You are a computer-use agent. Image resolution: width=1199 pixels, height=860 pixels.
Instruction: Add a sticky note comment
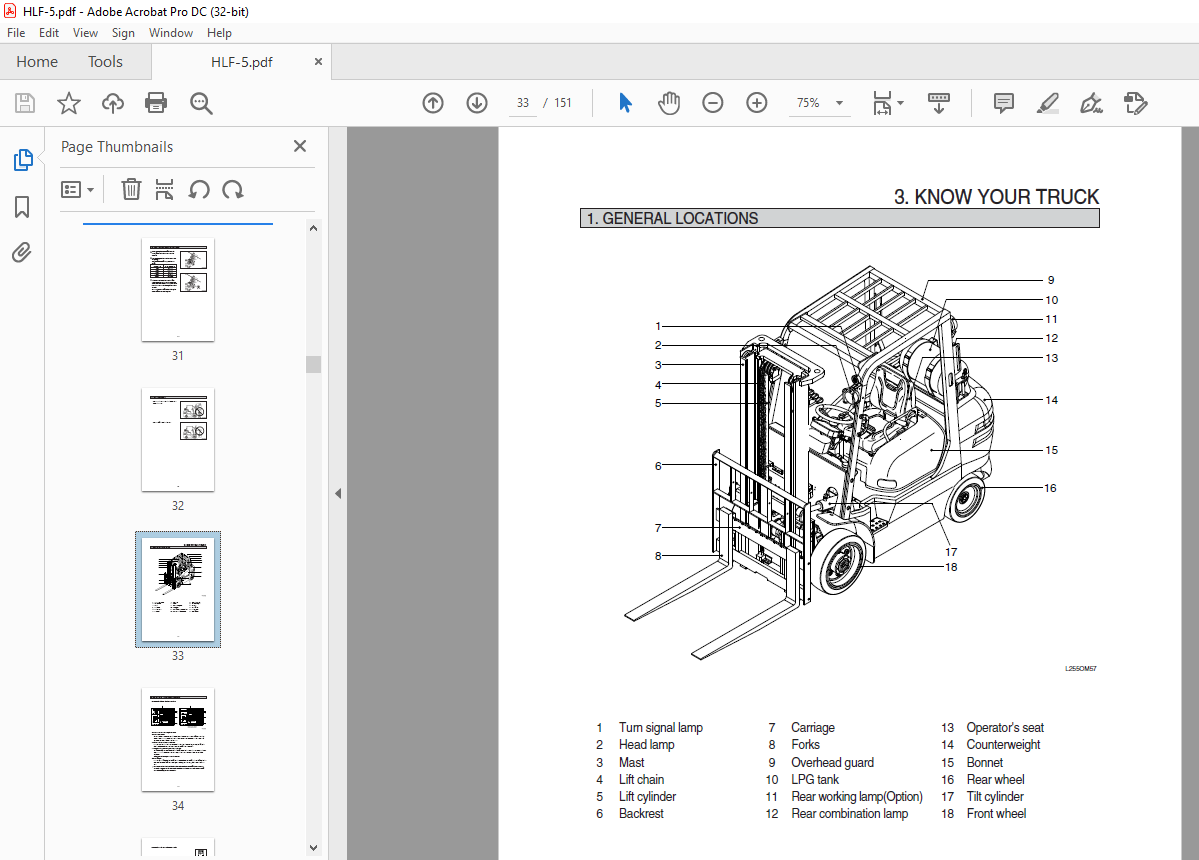click(1003, 102)
